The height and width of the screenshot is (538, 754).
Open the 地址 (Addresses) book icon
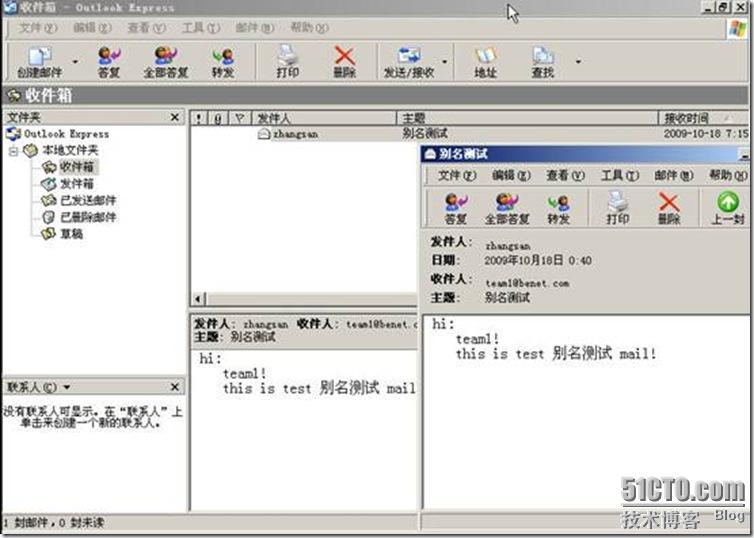(486, 63)
